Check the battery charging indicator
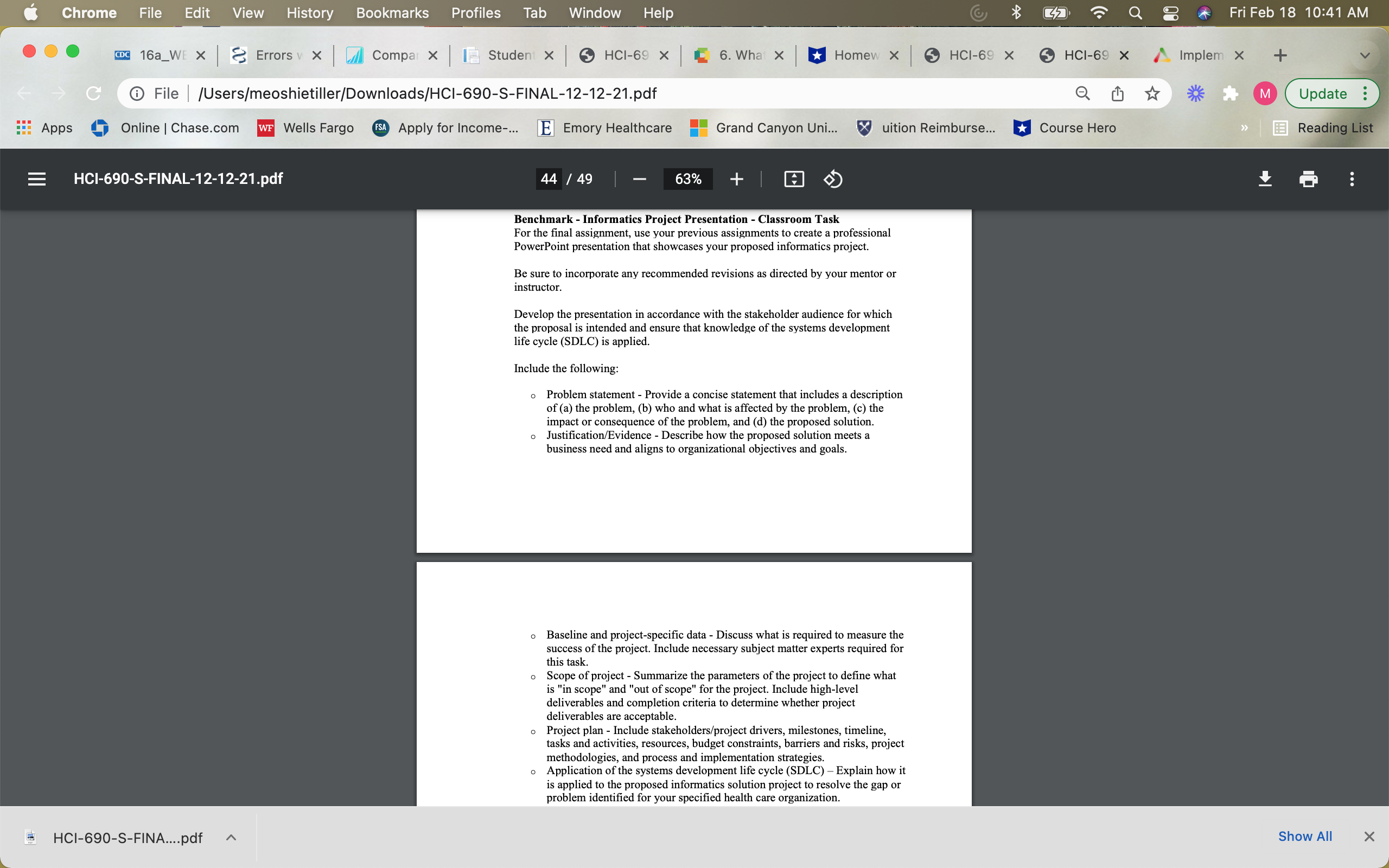 point(1057,12)
